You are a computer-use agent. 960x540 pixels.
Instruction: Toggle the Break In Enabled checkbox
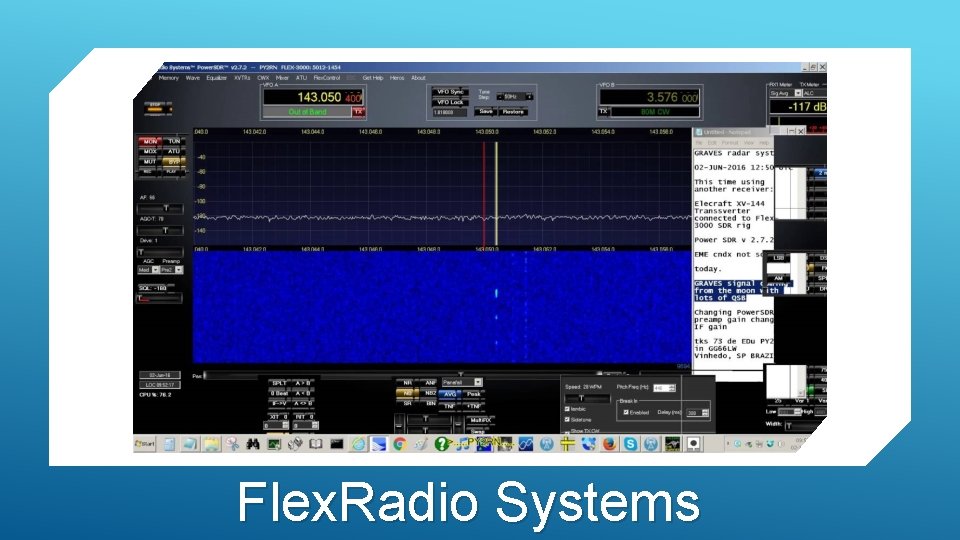click(626, 413)
